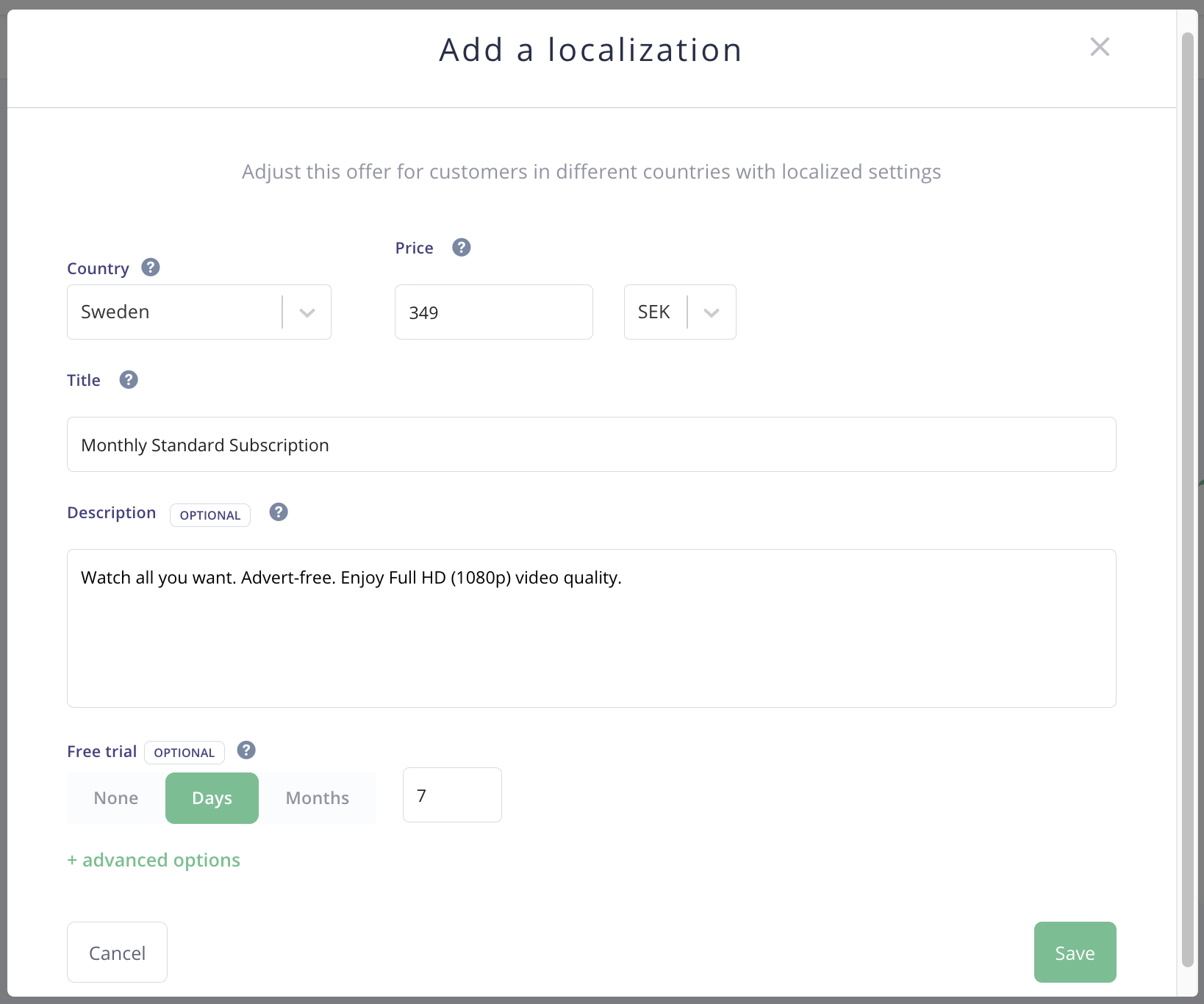The width and height of the screenshot is (1204, 1004).
Task: Open the Country dropdown showing Sweden
Action: 199,312
